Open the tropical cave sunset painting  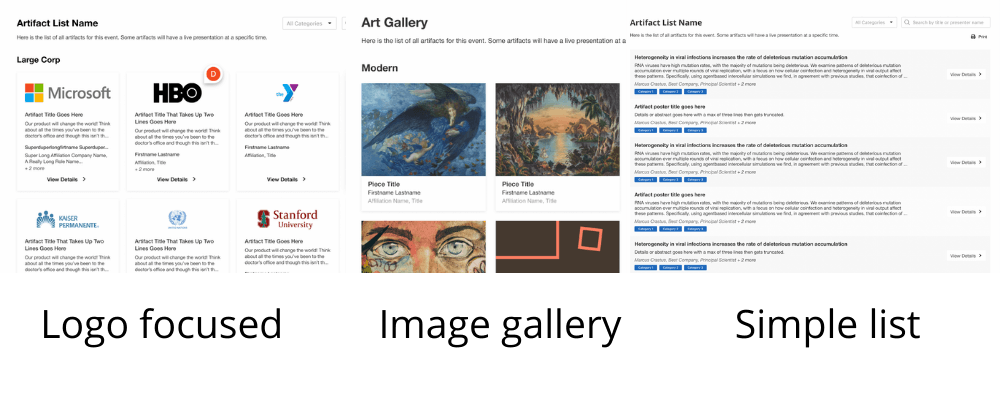pyautogui.click(x=557, y=128)
